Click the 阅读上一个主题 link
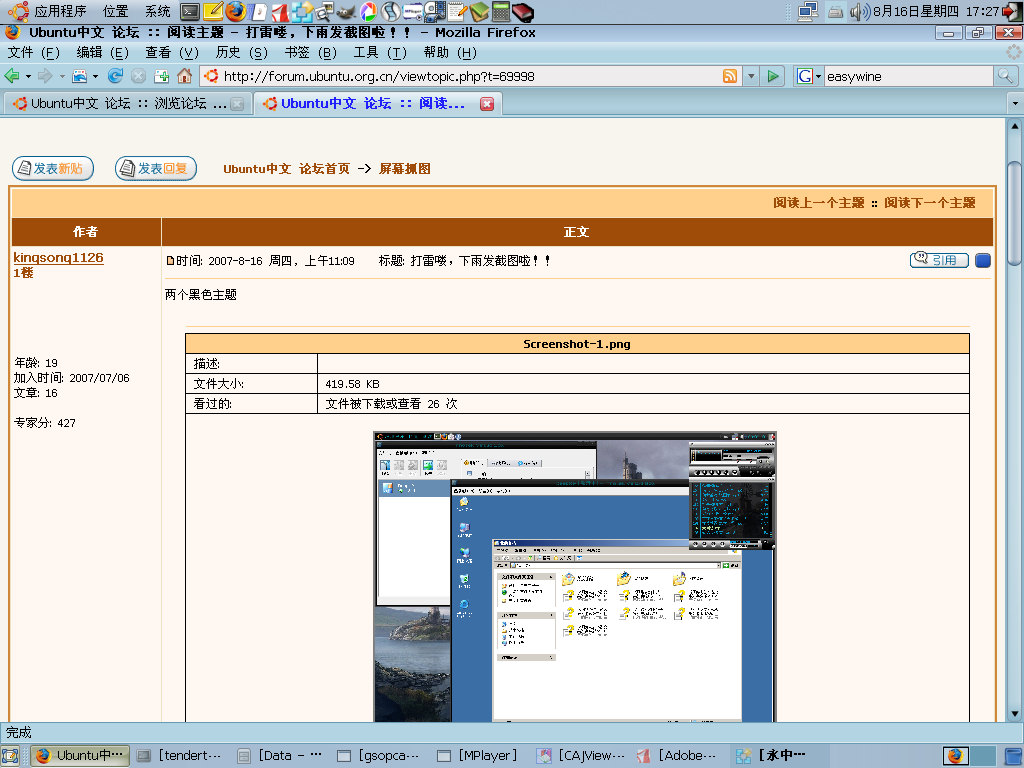Image resolution: width=1024 pixels, height=768 pixels. pyautogui.click(x=818, y=203)
